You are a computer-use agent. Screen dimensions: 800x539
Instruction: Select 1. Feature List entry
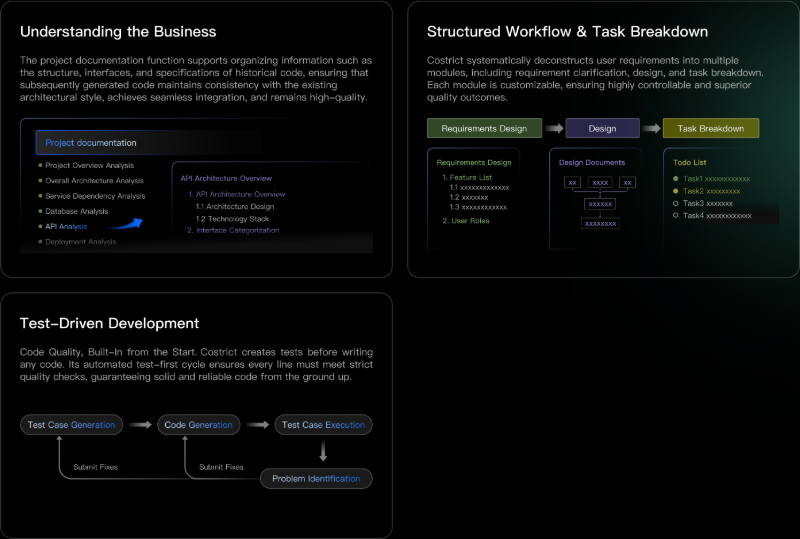tap(467, 177)
